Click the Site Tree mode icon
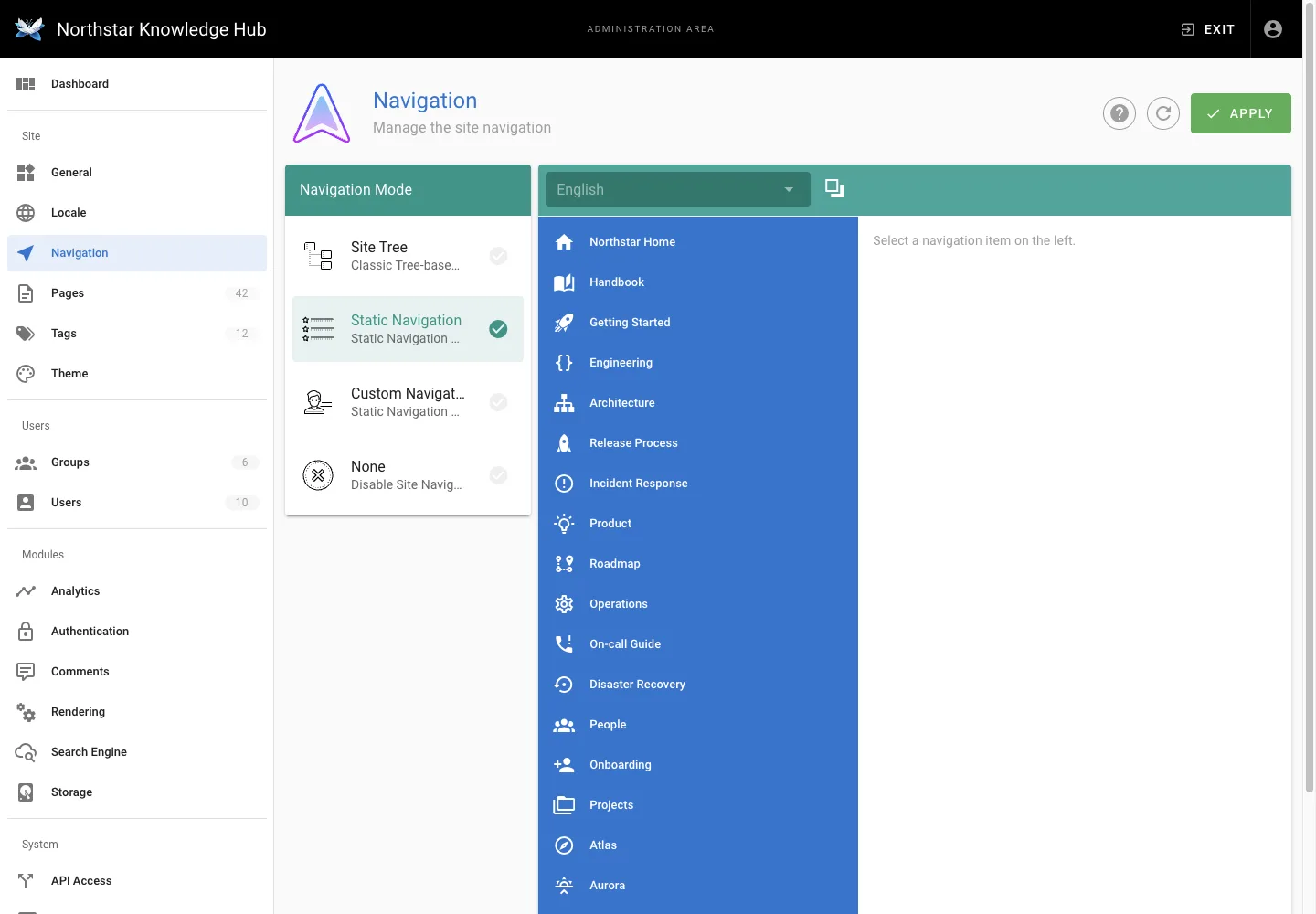Screen dimensions: 1316x914 coord(318,256)
